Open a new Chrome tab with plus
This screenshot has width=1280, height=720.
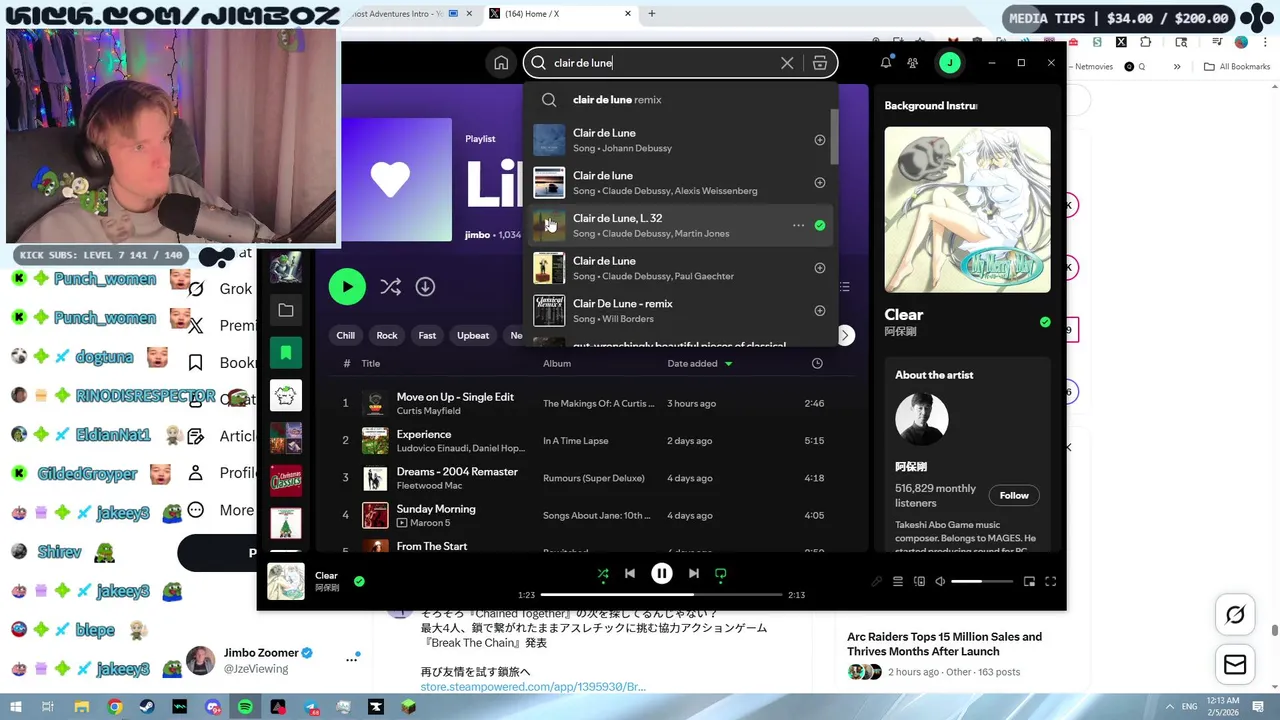point(652,14)
